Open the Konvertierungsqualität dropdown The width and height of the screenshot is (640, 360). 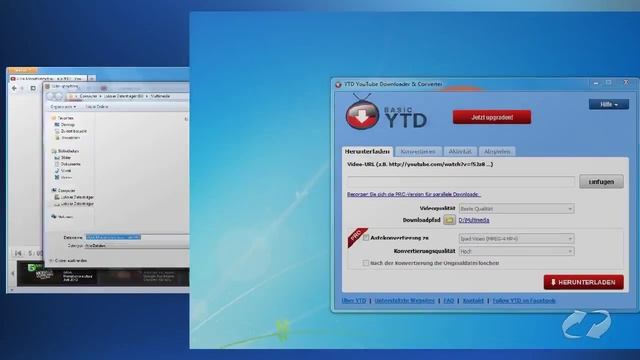tap(517, 251)
